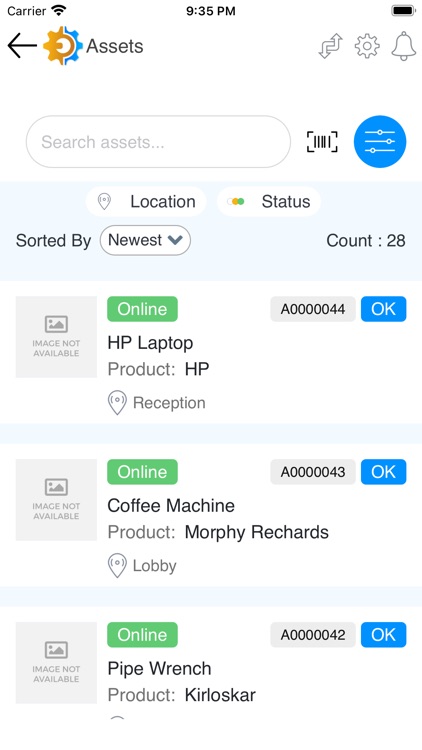Viewport: 422px width, 750px height.
Task: Tap the 9:35 PM clock
Action: [x=211, y=11]
